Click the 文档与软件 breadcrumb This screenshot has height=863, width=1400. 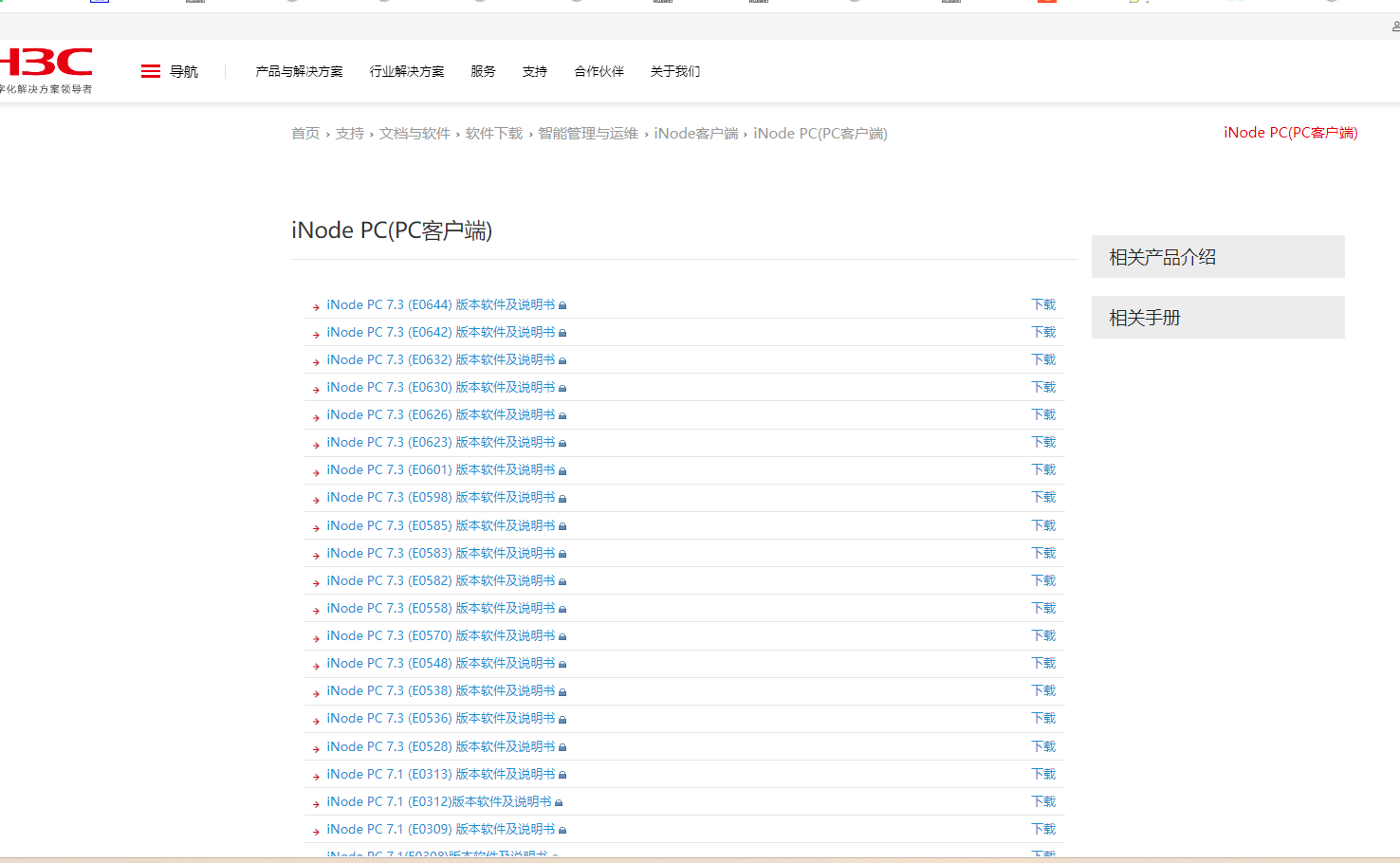(414, 134)
